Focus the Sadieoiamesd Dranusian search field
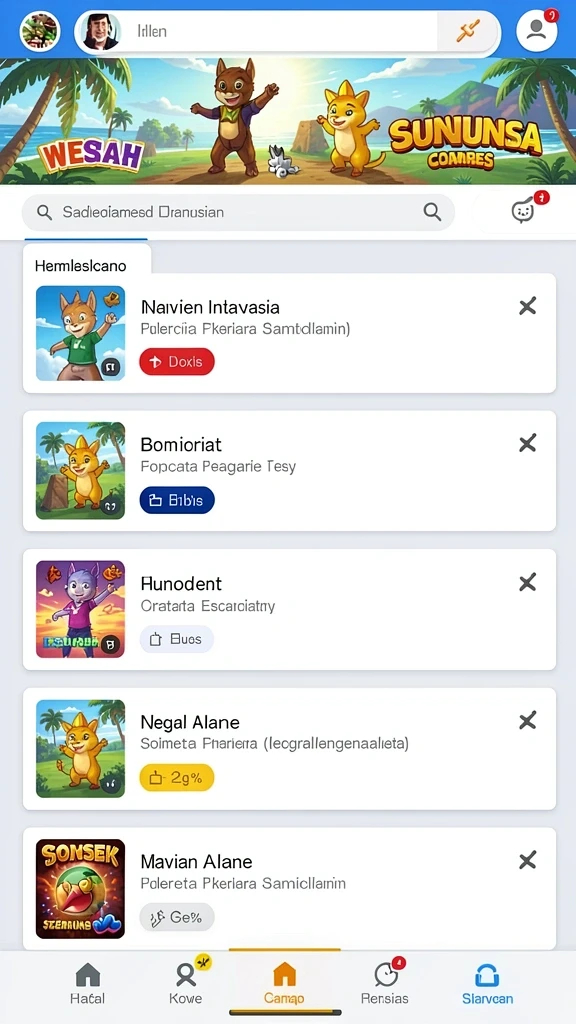 pyautogui.click(x=238, y=212)
